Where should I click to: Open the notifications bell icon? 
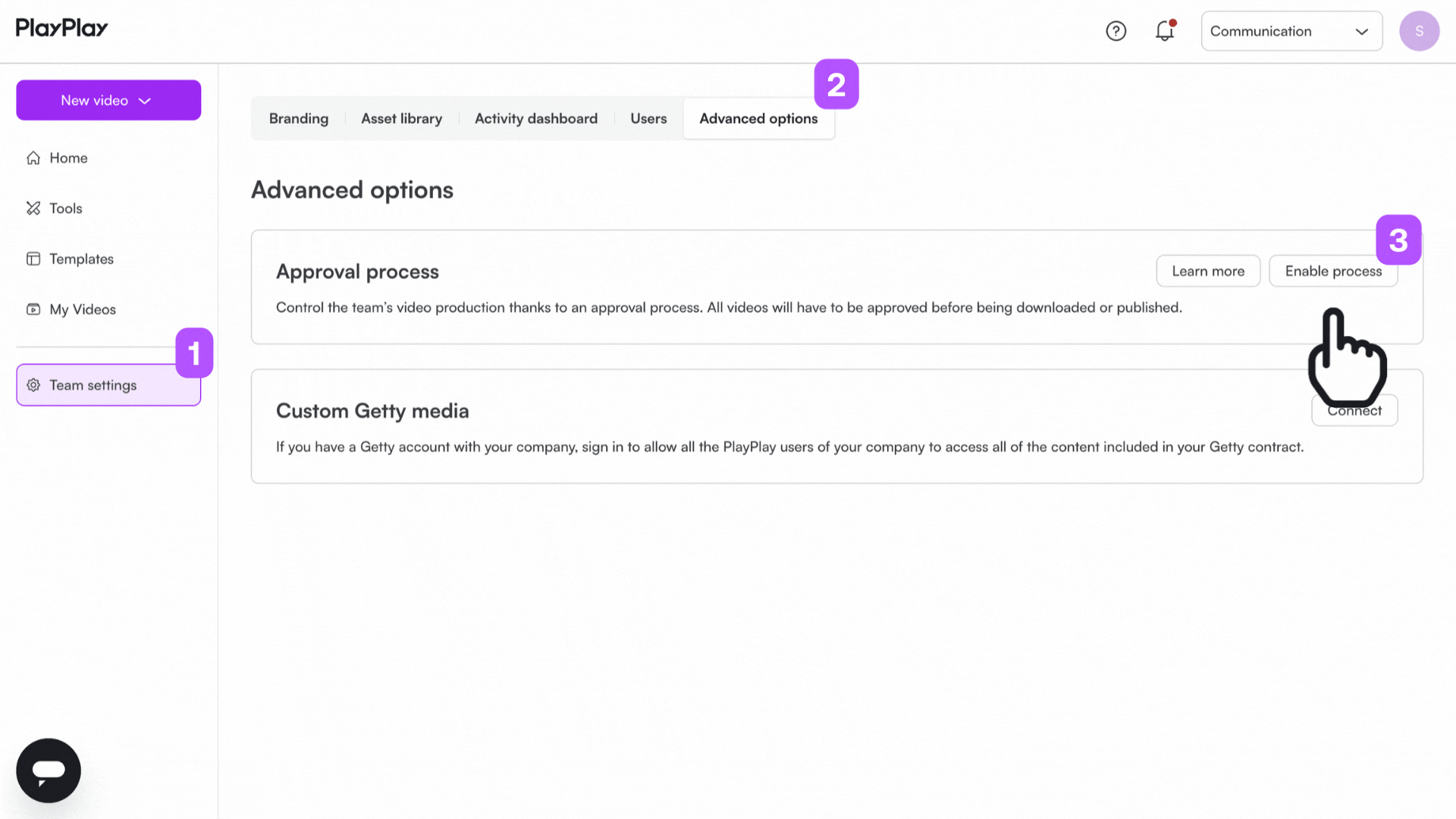pyautogui.click(x=1165, y=31)
